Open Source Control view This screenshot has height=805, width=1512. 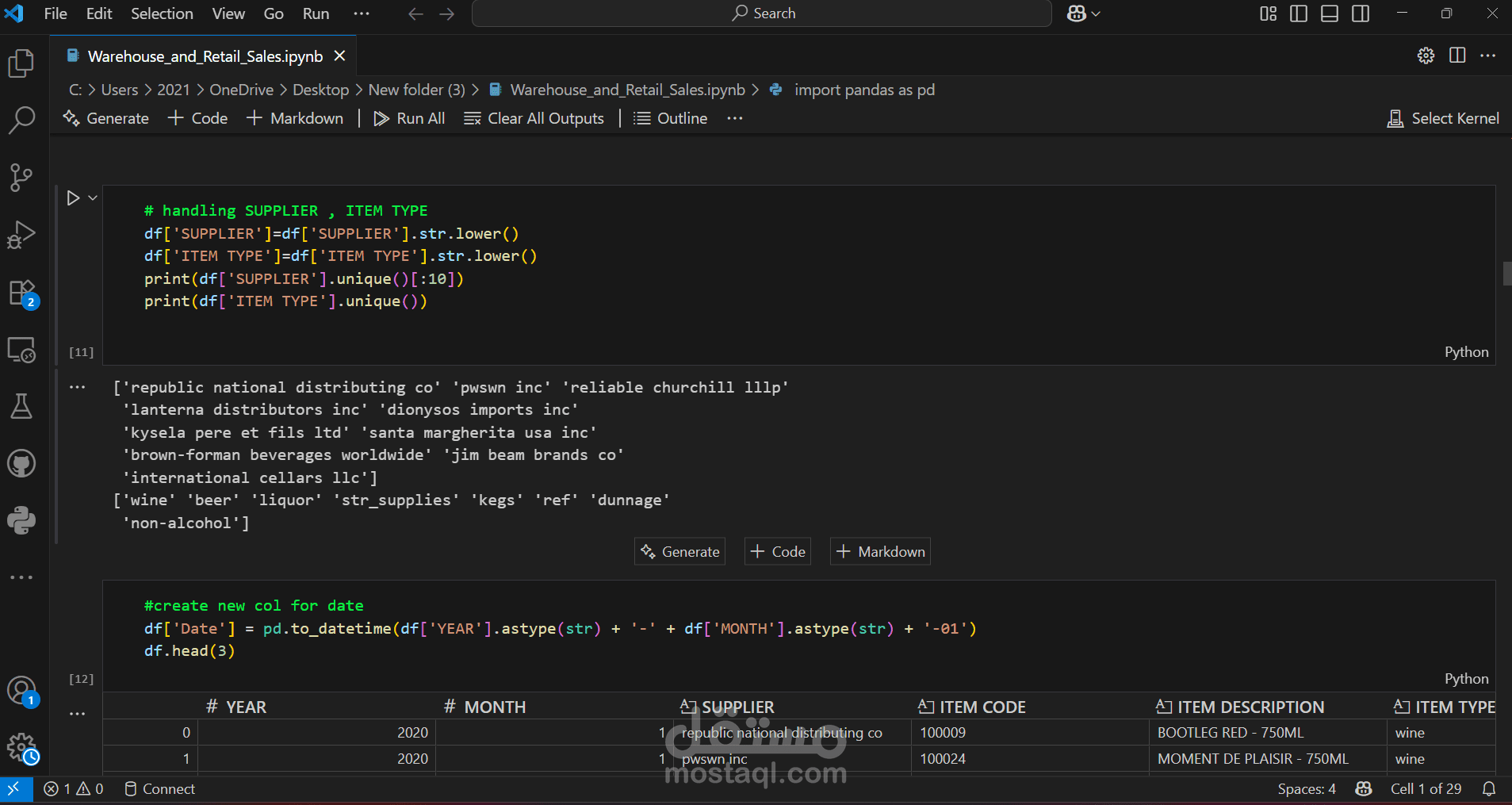(21, 178)
